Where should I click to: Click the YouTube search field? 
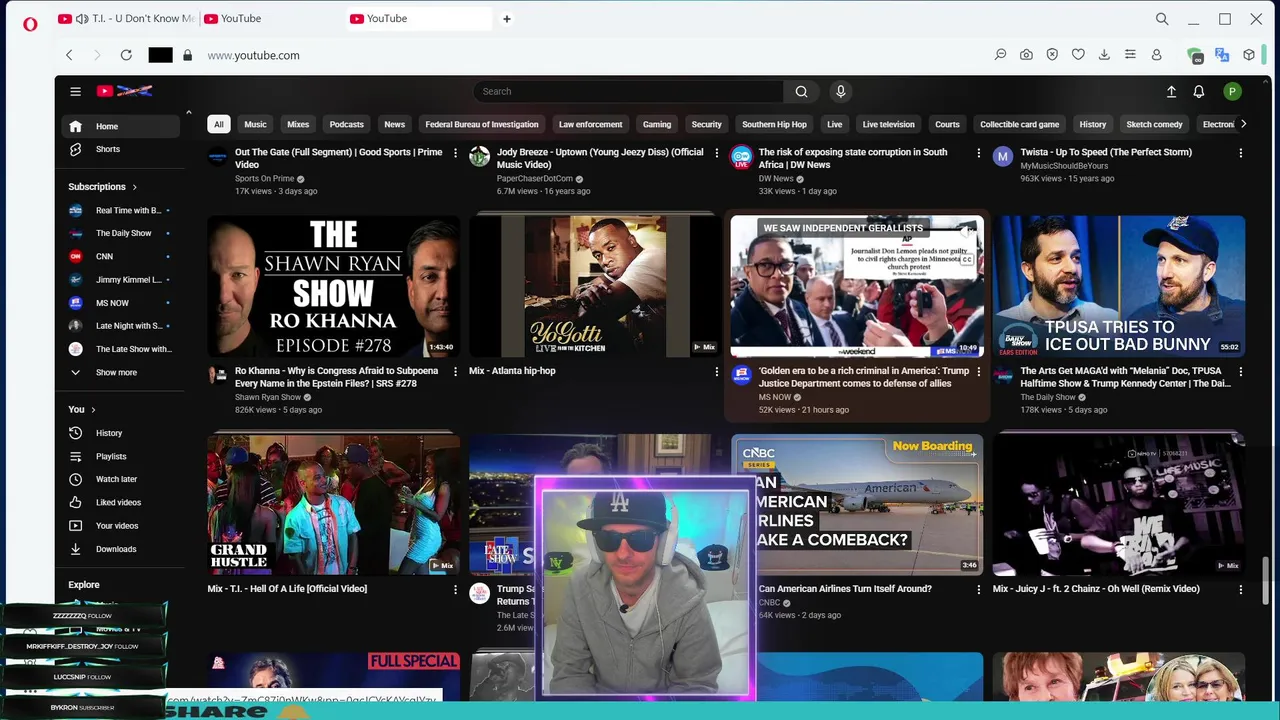click(x=628, y=91)
